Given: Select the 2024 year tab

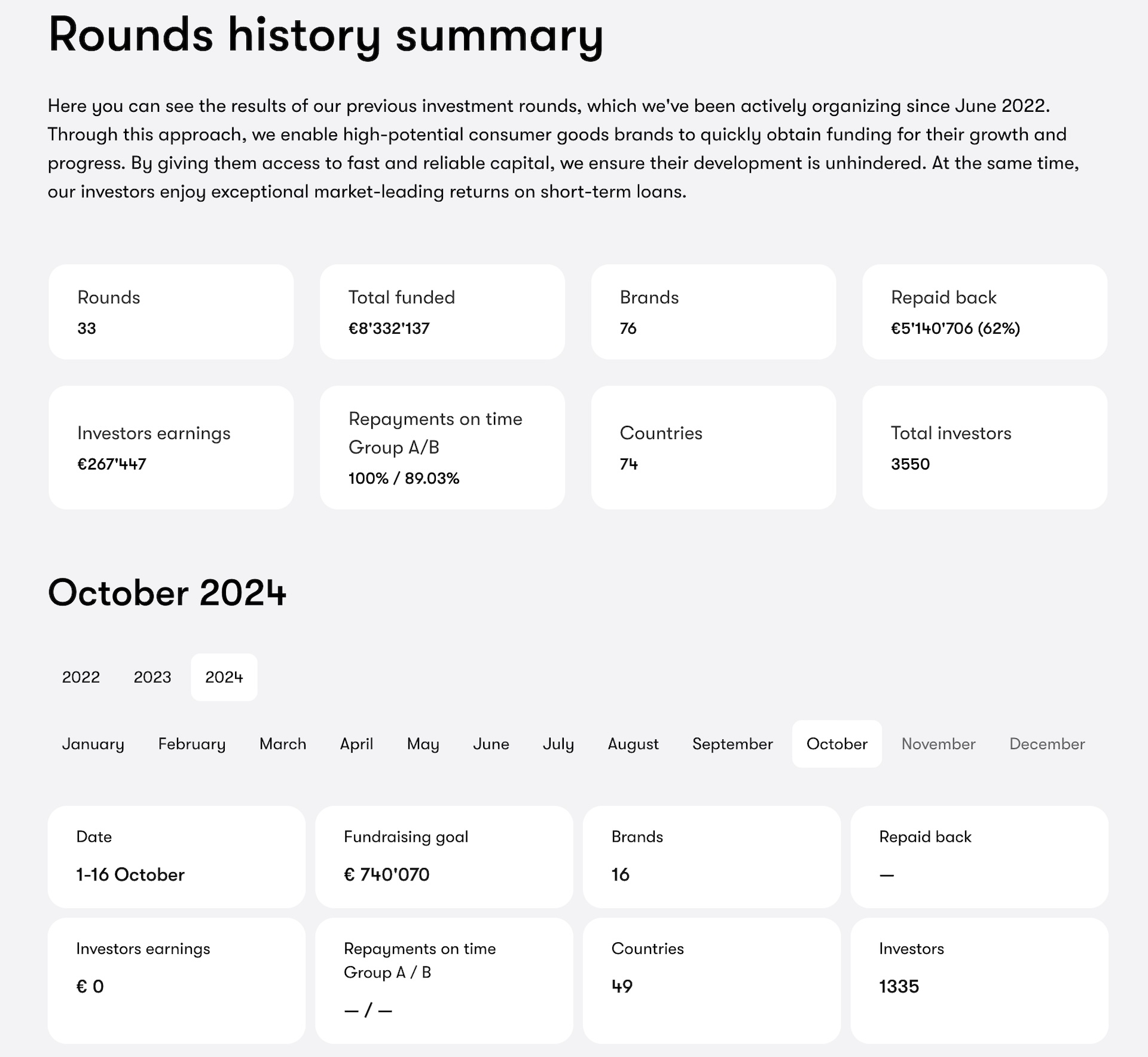Looking at the screenshot, I should point(224,677).
